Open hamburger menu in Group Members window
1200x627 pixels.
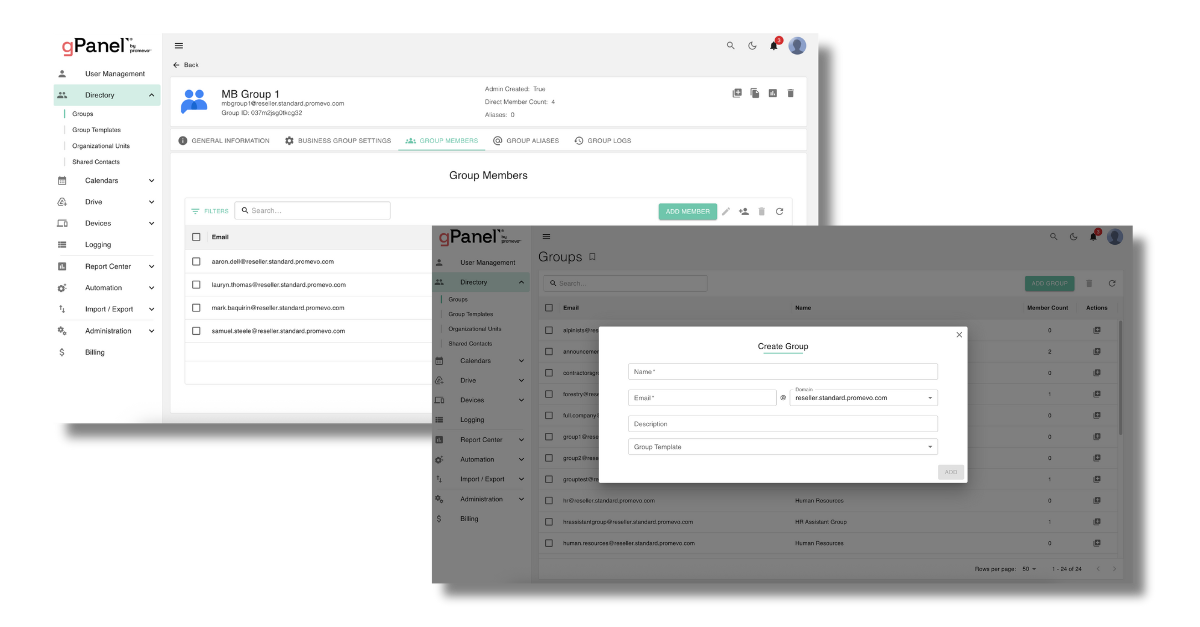click(x=179, y=45)
